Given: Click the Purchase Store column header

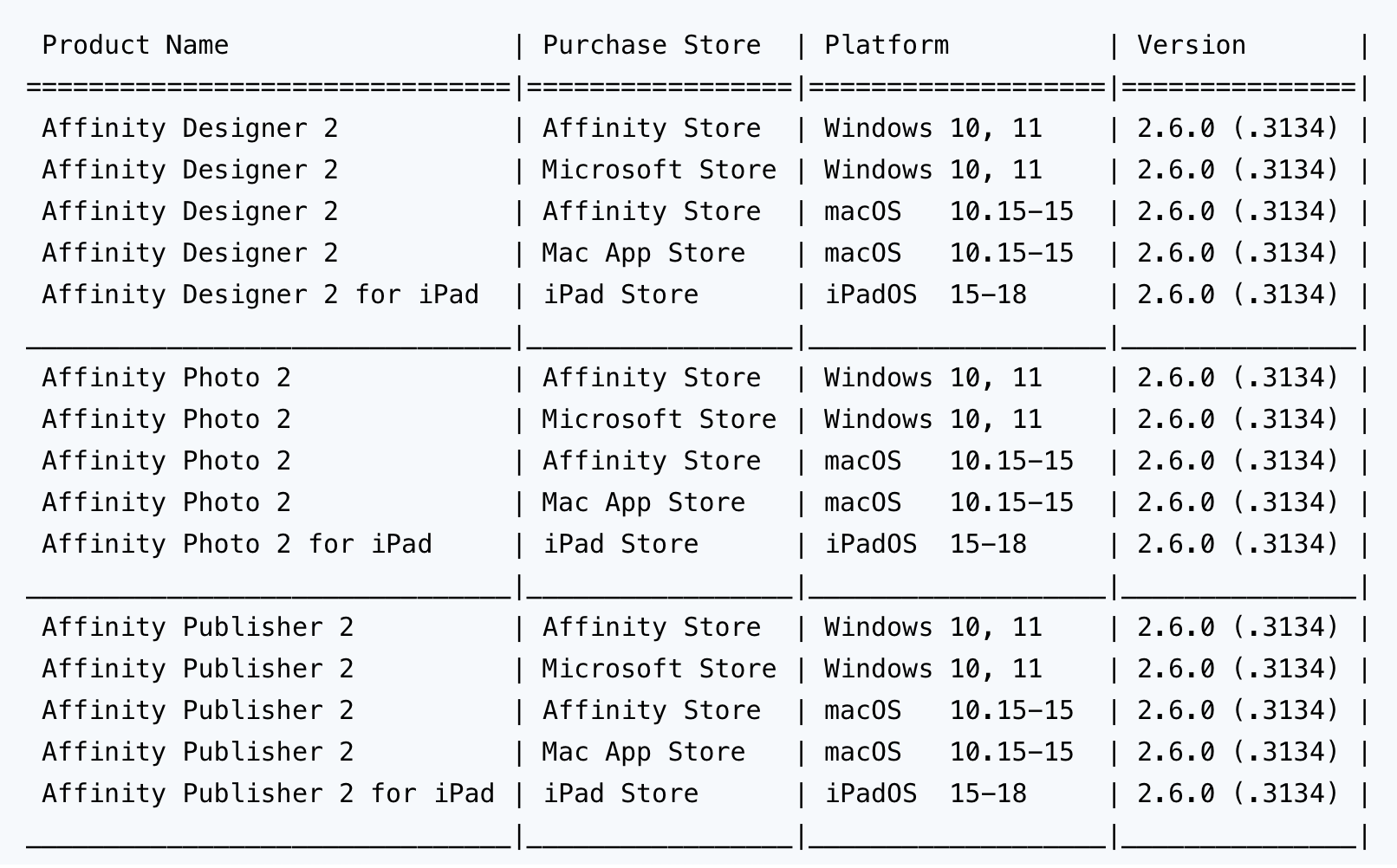Looking at the screenshot, I should click(652, 45).
